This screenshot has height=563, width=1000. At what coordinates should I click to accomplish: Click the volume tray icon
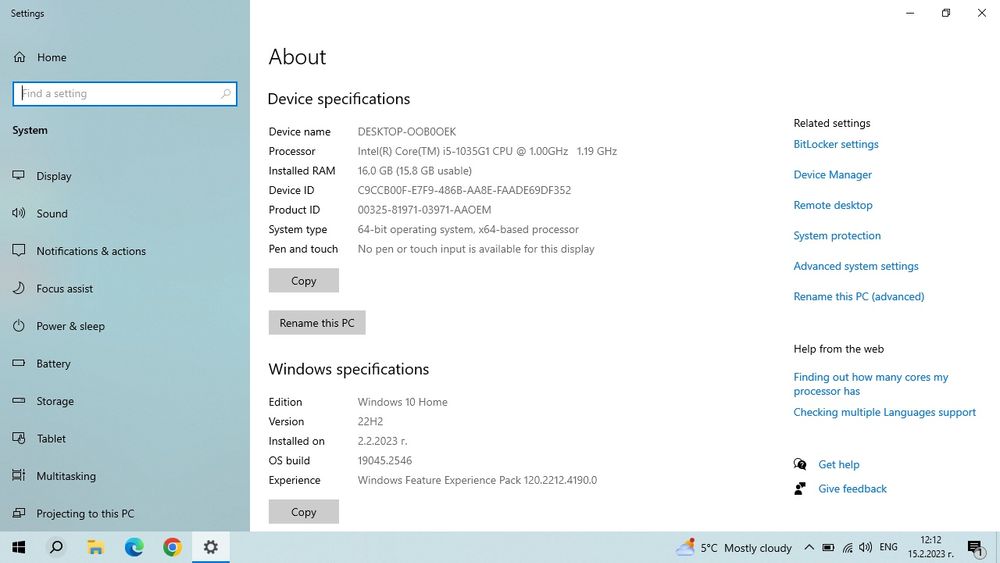coord(865,547)
